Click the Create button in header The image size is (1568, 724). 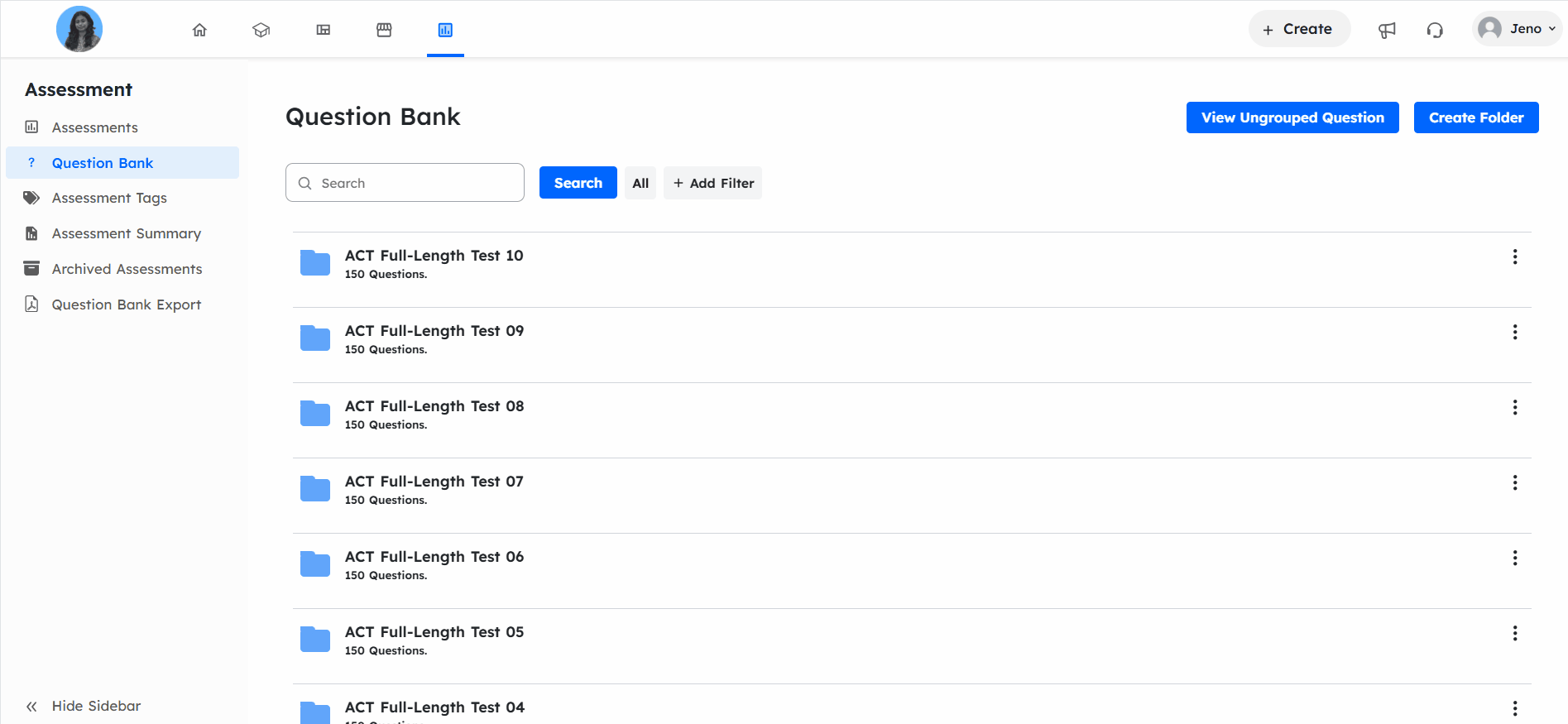1299,29
